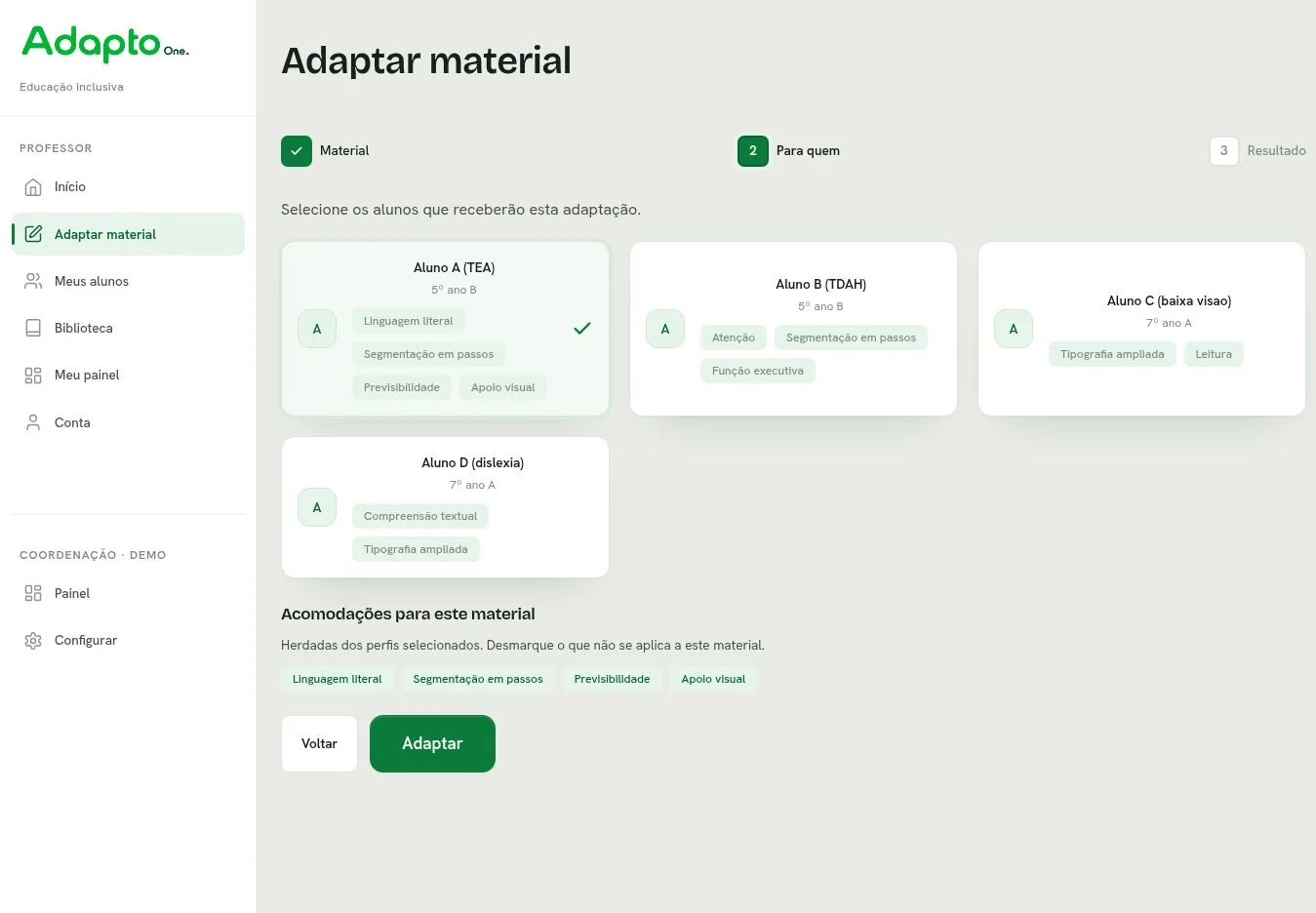Open Meu painel
The height and width of the screenshot is (913, 1316).
128,376
